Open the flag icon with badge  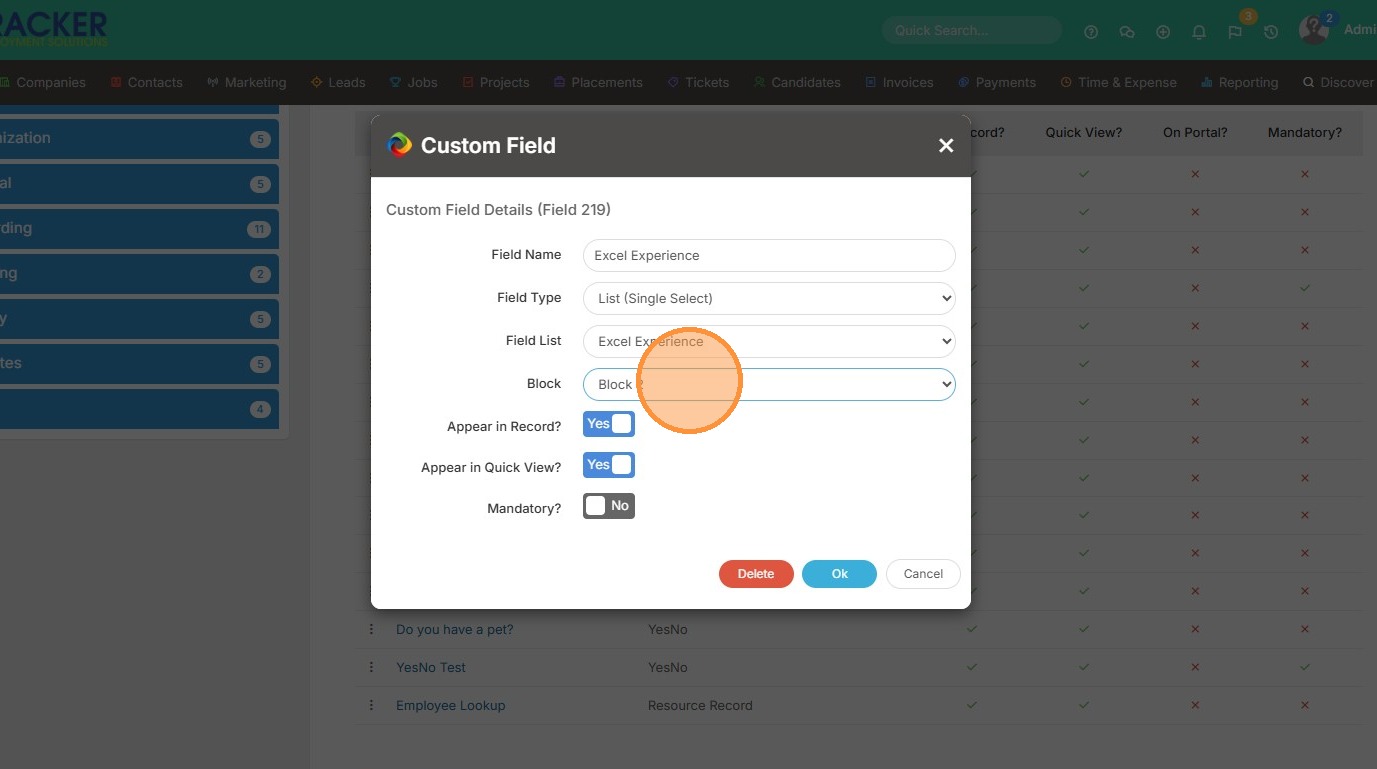1235,32
